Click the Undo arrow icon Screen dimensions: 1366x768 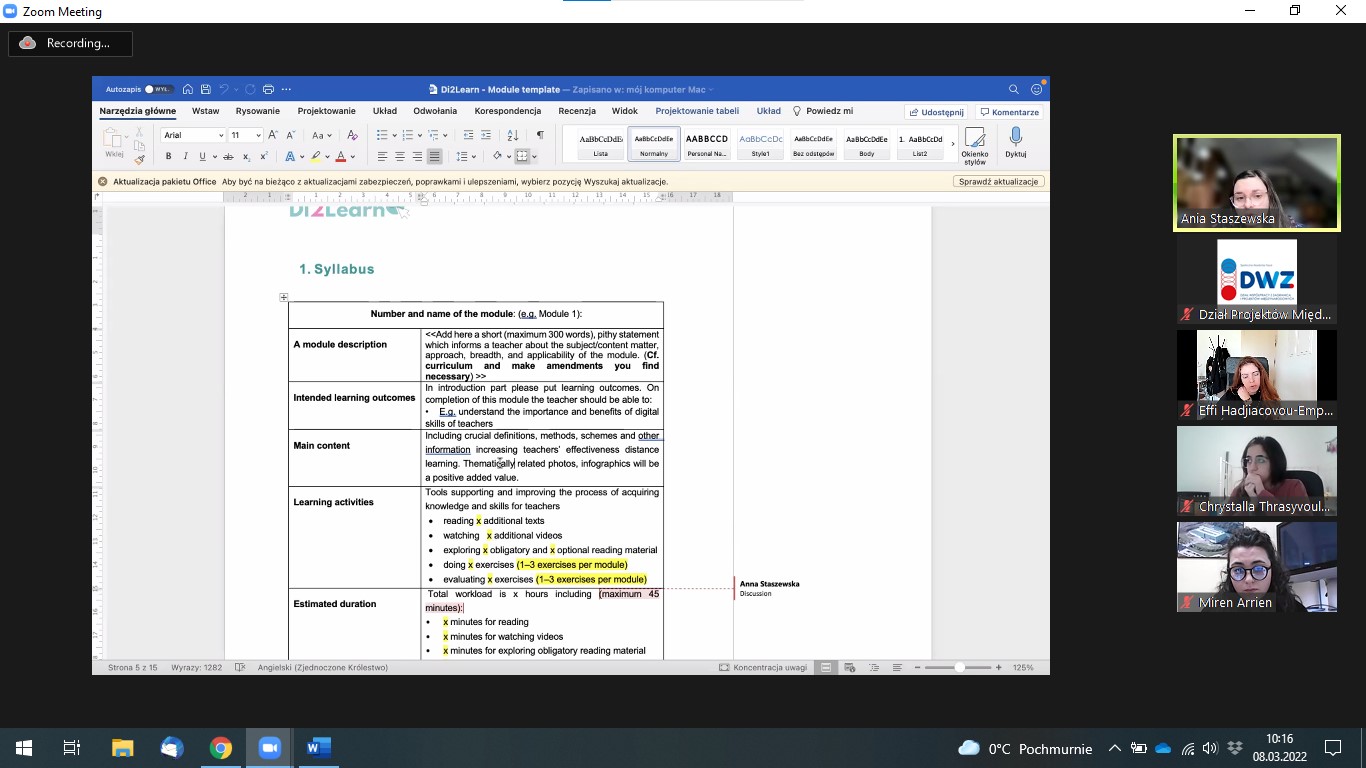[224, 89]
